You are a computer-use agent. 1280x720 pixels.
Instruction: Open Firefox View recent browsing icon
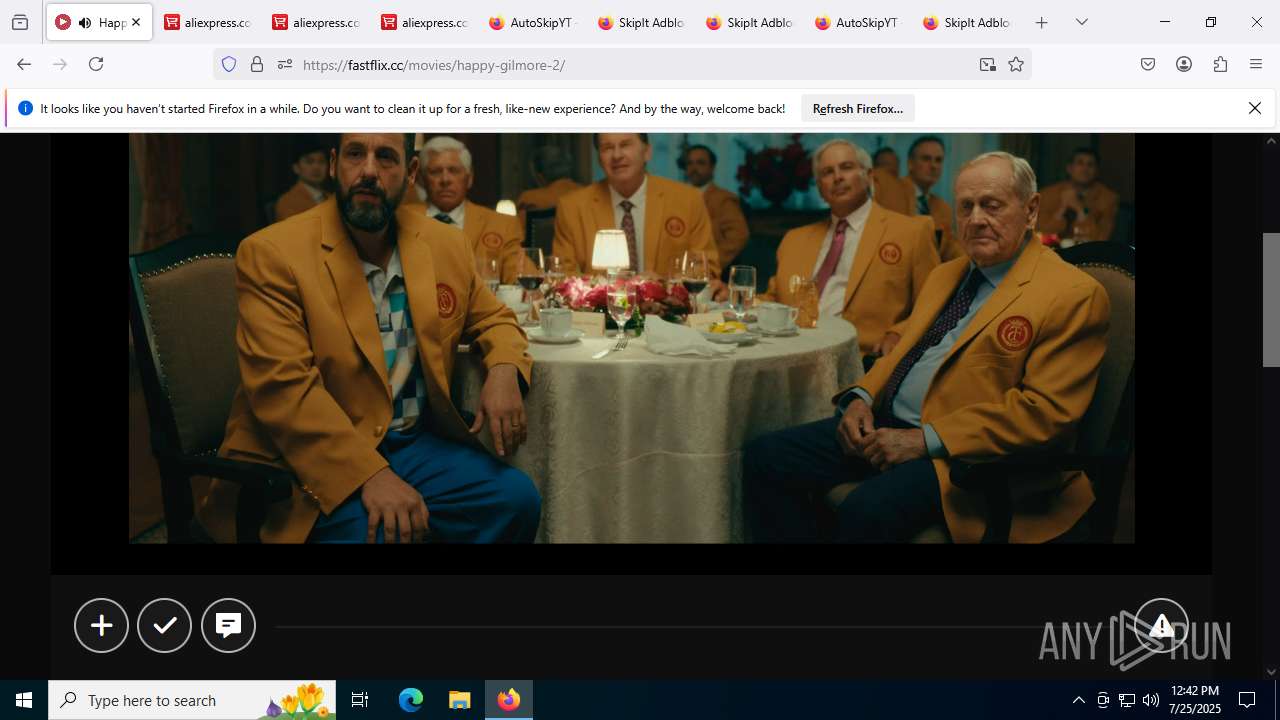tap(20, 22)
